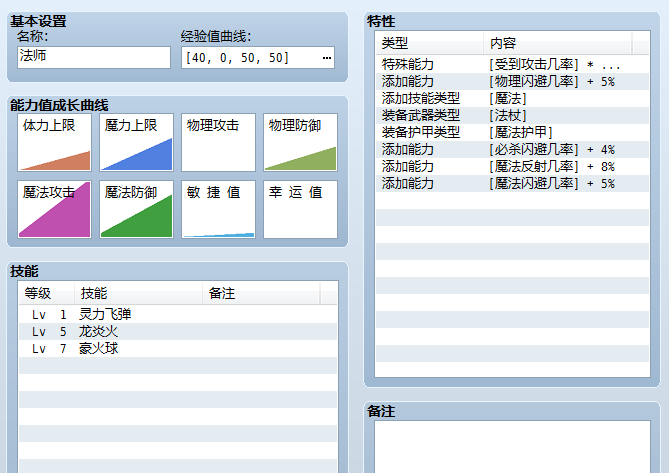Open the 物理攻击 growth curve thumbnail
Image resolution: width=669 pixels, height=473 pixels.
218,142
